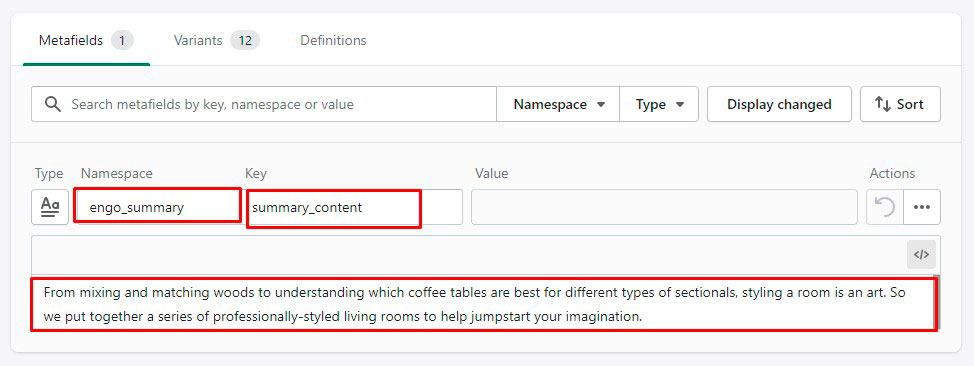Click the Display changed button

point(779,104)
